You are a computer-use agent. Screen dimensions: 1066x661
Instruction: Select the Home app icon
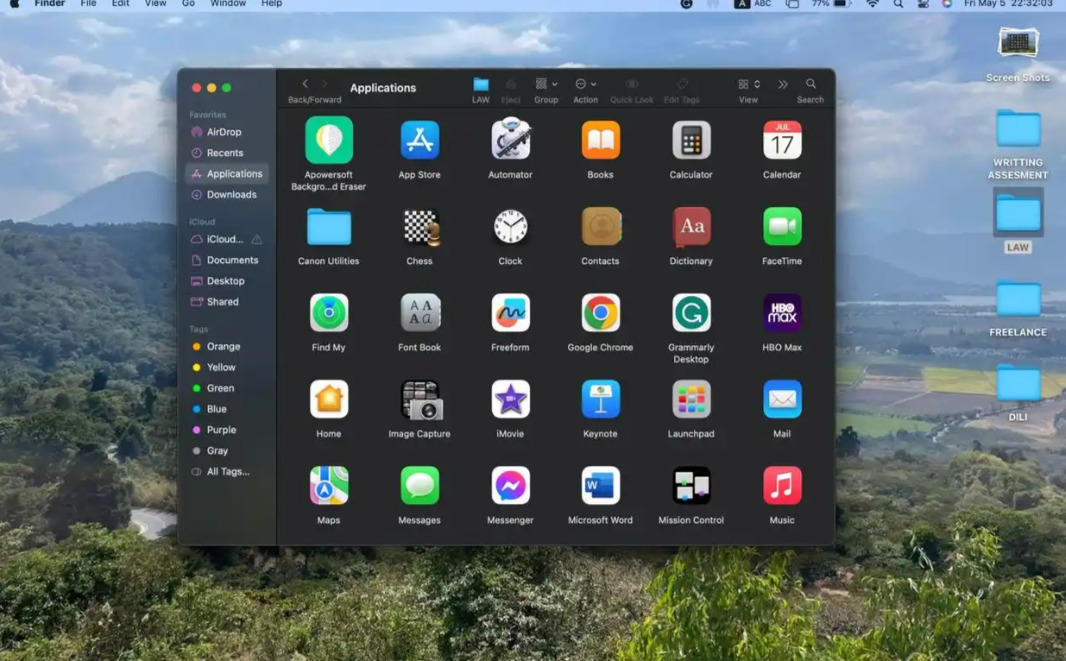328,399
